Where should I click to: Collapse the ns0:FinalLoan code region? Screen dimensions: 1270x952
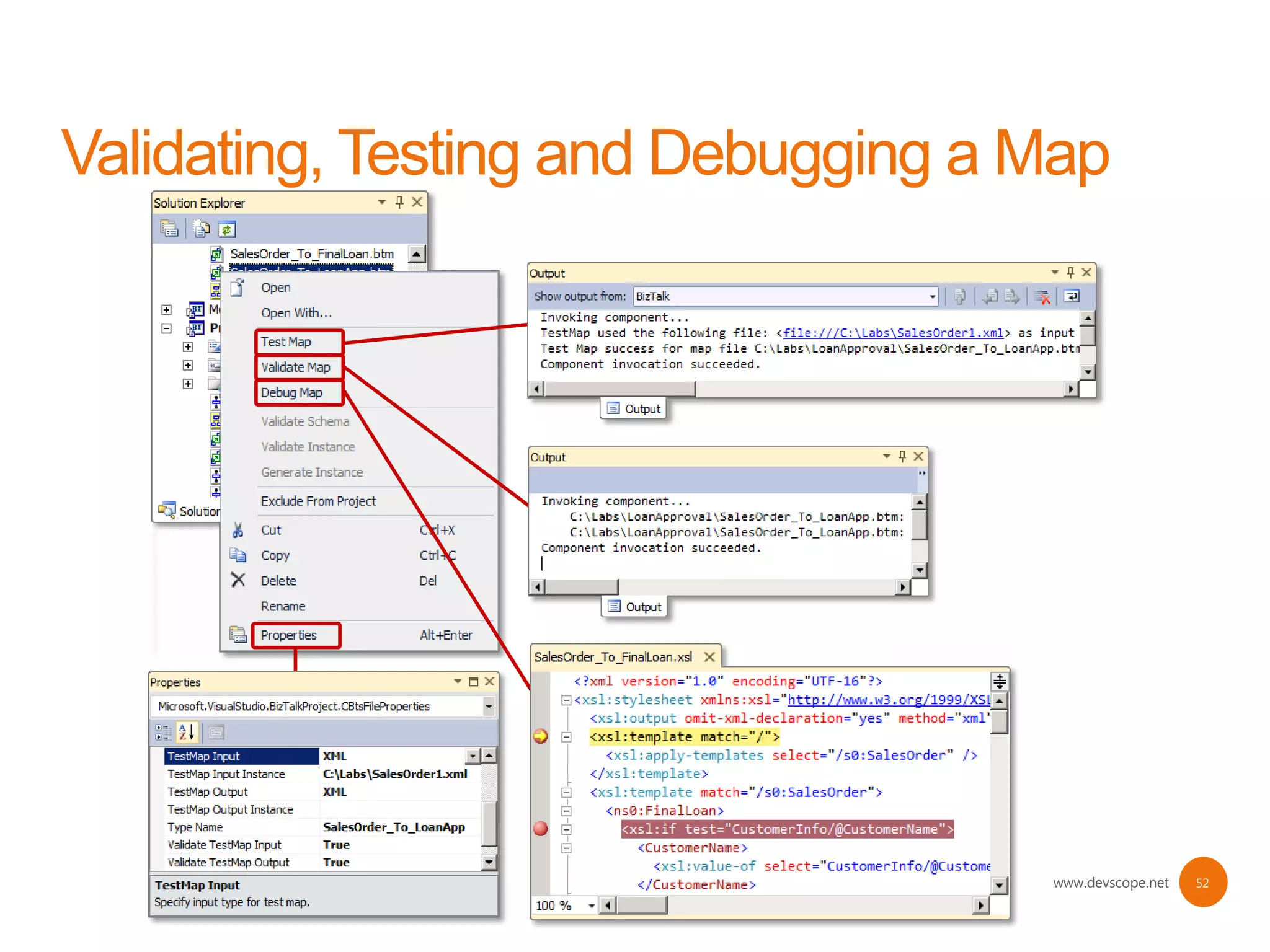(566, 811)
